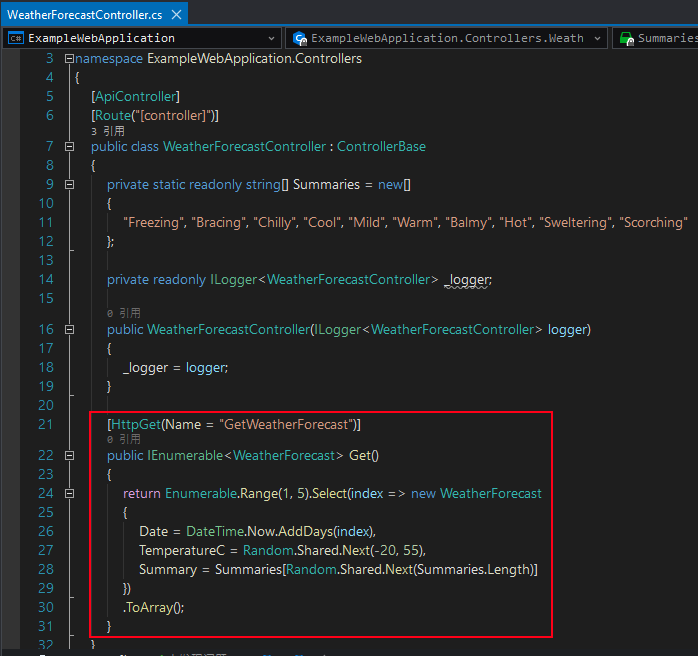Viewport: 698px width, 656px height.
Task: Click DateTime on line 26
Action: (215, 531)
